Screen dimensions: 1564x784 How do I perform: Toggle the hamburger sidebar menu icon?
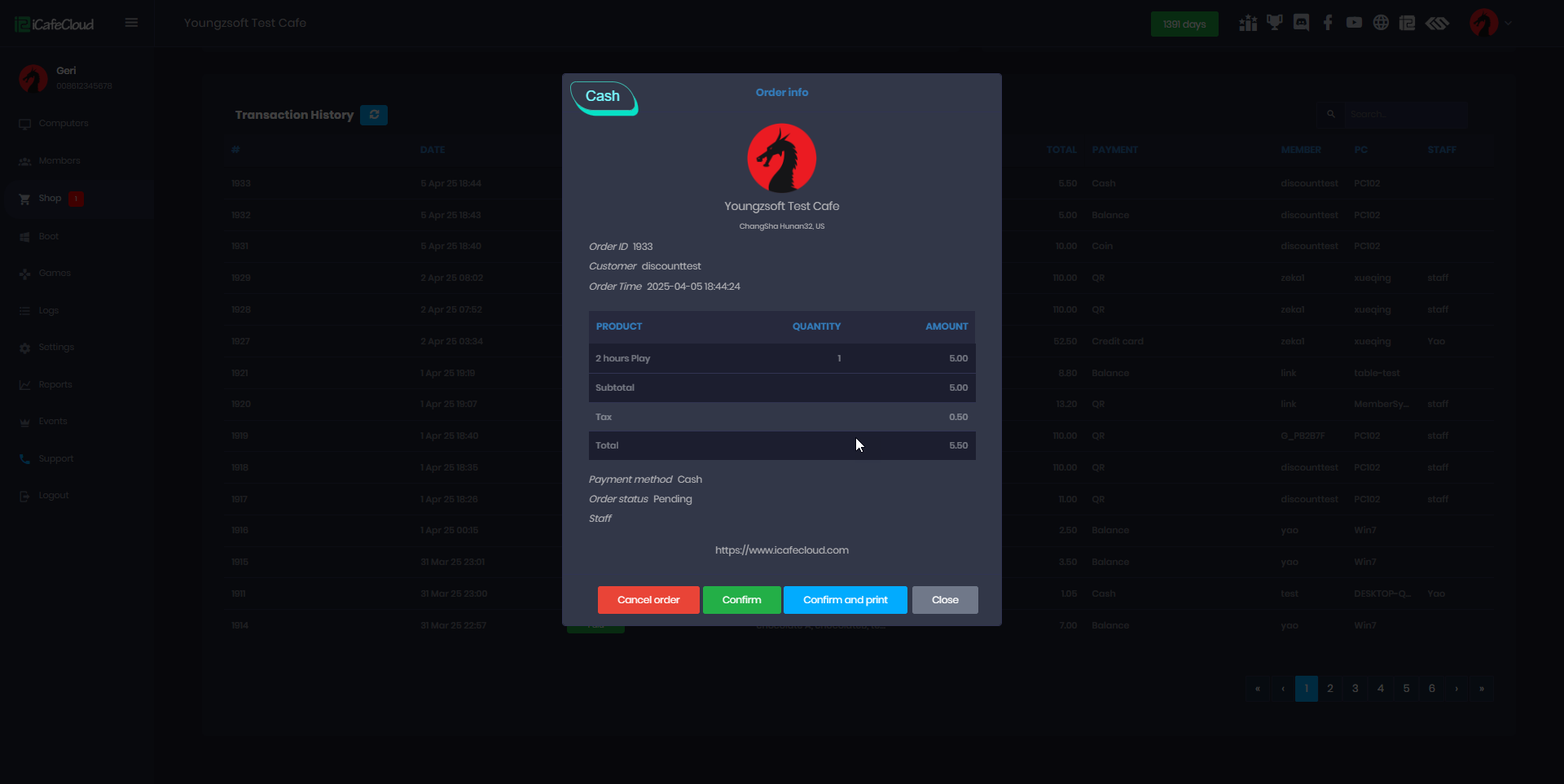[131, 23]
